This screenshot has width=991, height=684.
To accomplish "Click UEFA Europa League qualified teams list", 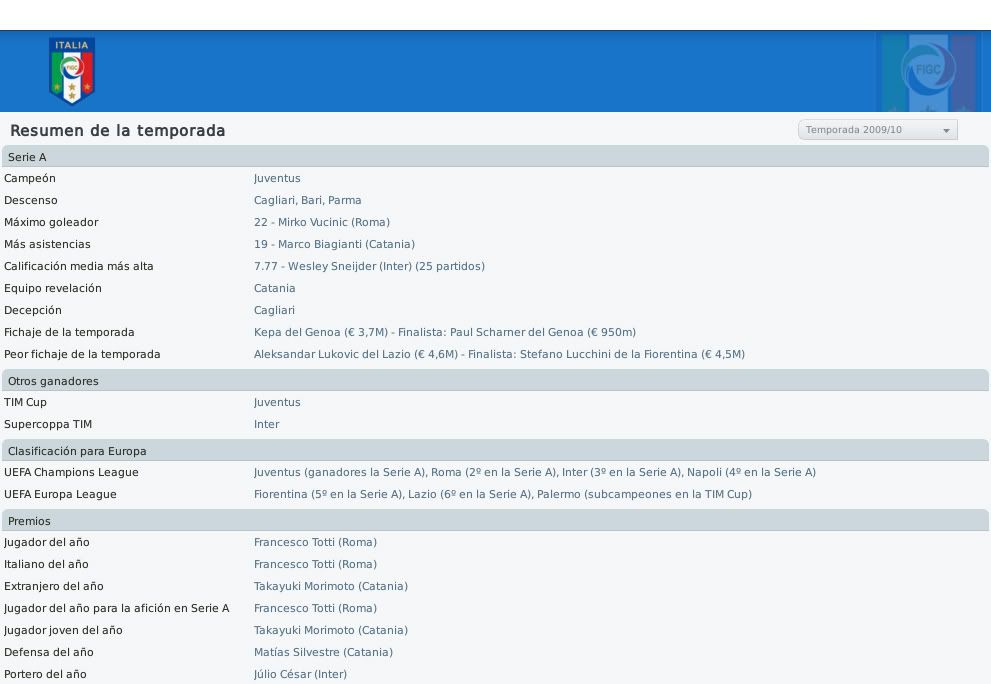I will 502,494.
